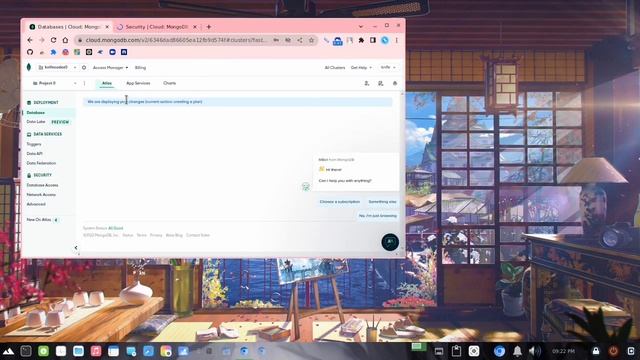This screenshot has height=360, width=640.
Task: Open the extensions puzzle icon
Action: tap(361, 40)
